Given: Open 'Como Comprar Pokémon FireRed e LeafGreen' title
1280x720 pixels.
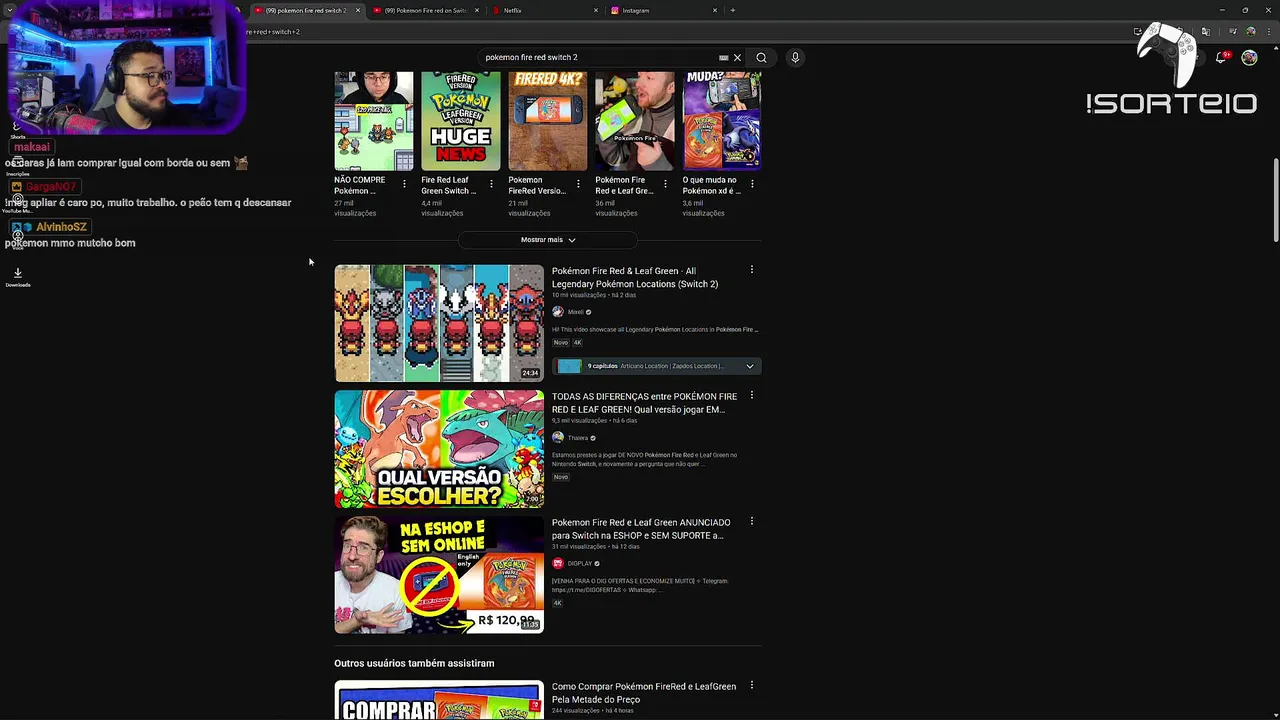Looking at the screenshot, I should click(x=644, y=692).
